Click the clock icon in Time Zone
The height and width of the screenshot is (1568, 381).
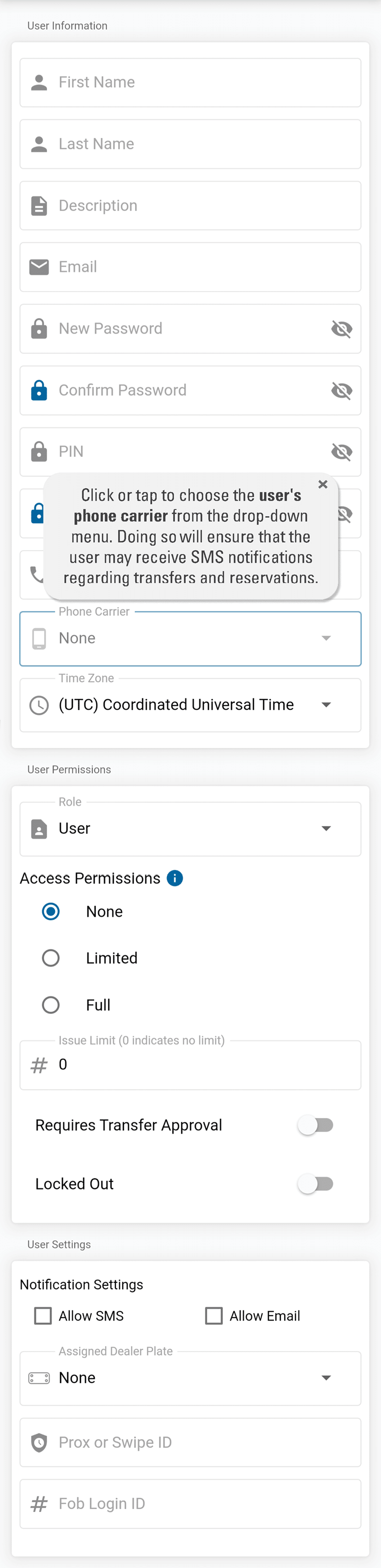tap(39, 705)
